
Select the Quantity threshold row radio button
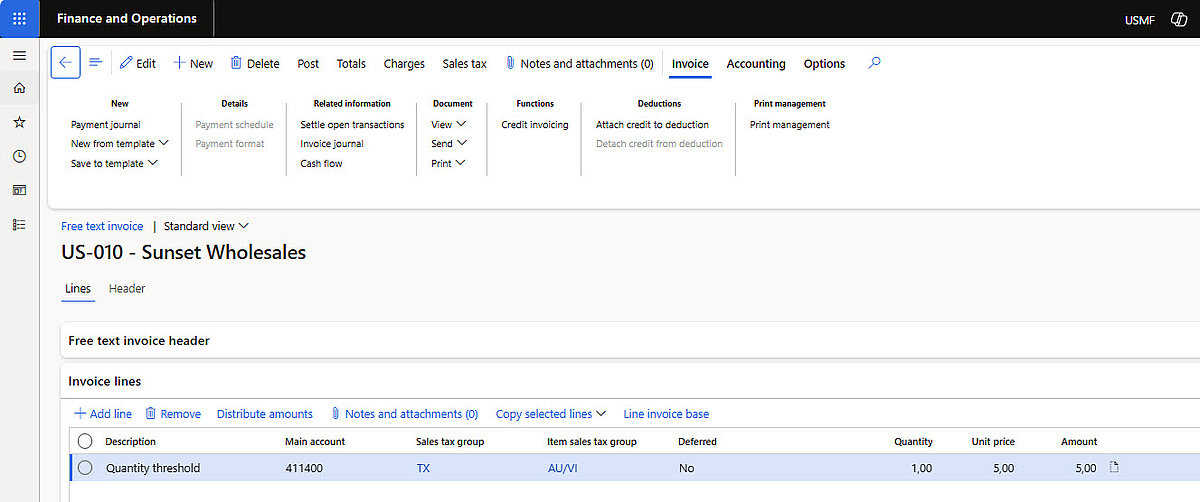tap(85, 467)
